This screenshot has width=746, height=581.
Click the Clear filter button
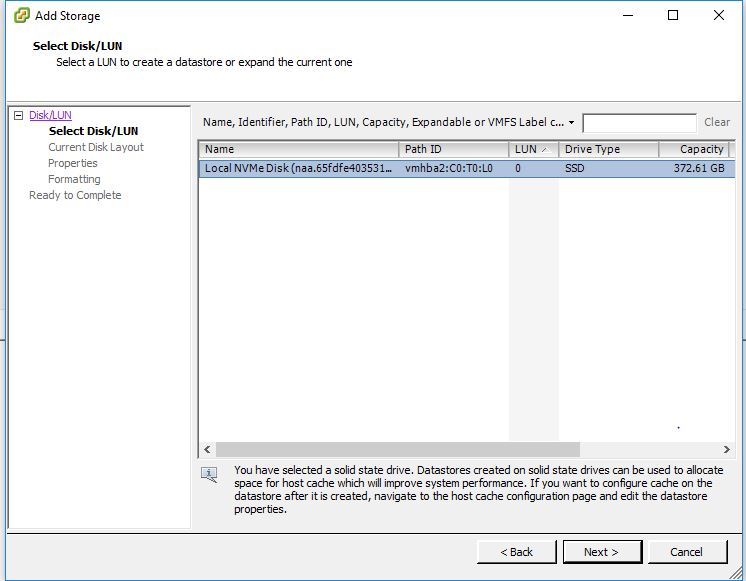pyautogui.click(x=717, y=122)
